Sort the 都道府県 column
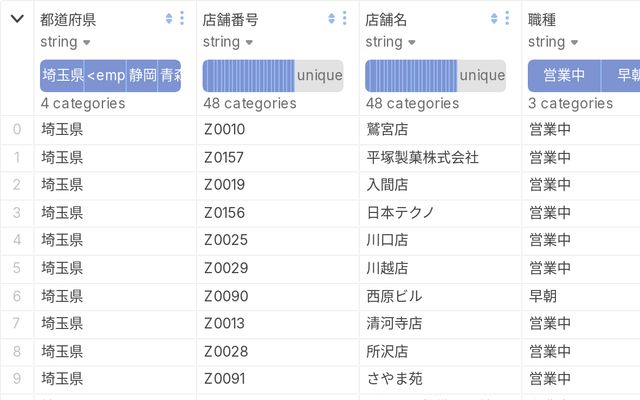This screenshot has width=640, height=400. tap(169, 19)
